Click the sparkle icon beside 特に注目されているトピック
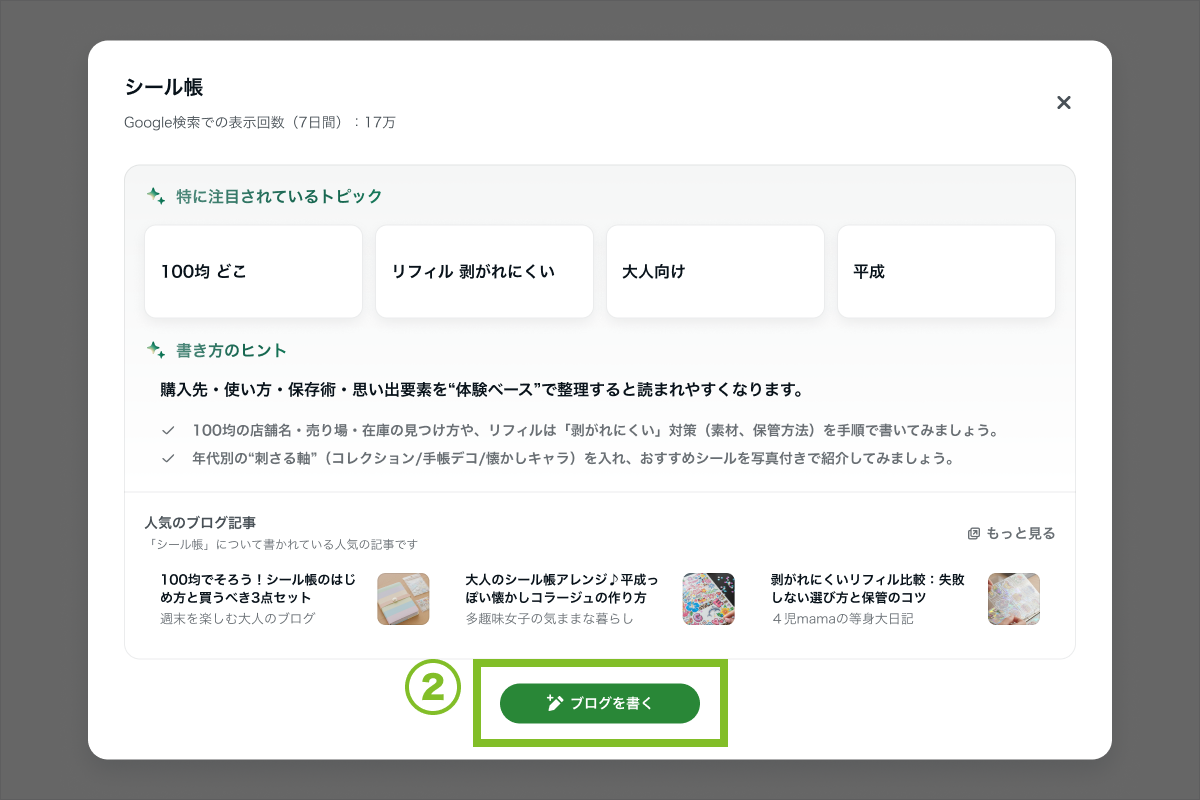Viewport: 1200px width, 800px height. pyautogui.click(x=156, y=196)
